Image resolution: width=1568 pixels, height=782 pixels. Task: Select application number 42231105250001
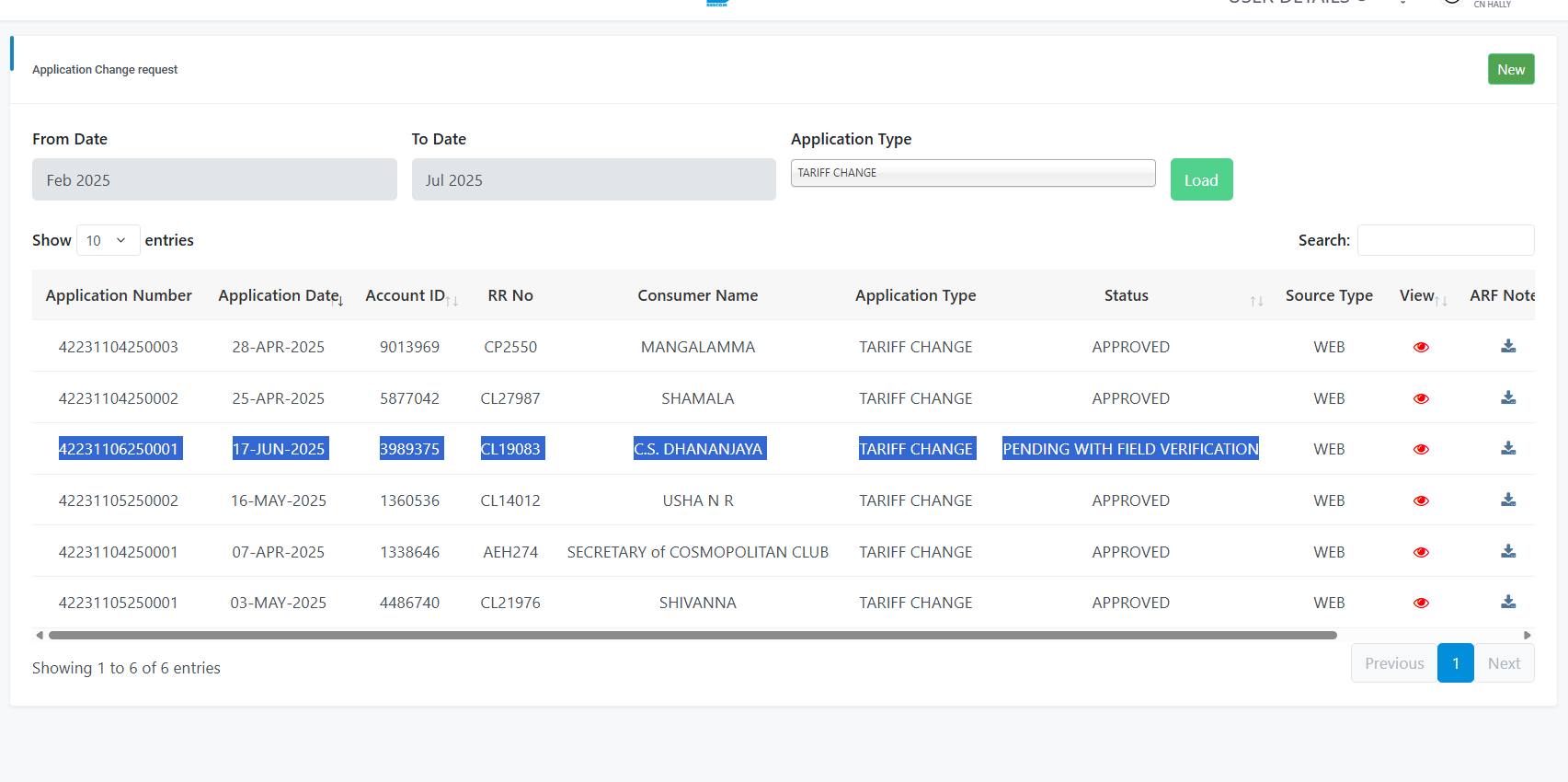[119, 603]
